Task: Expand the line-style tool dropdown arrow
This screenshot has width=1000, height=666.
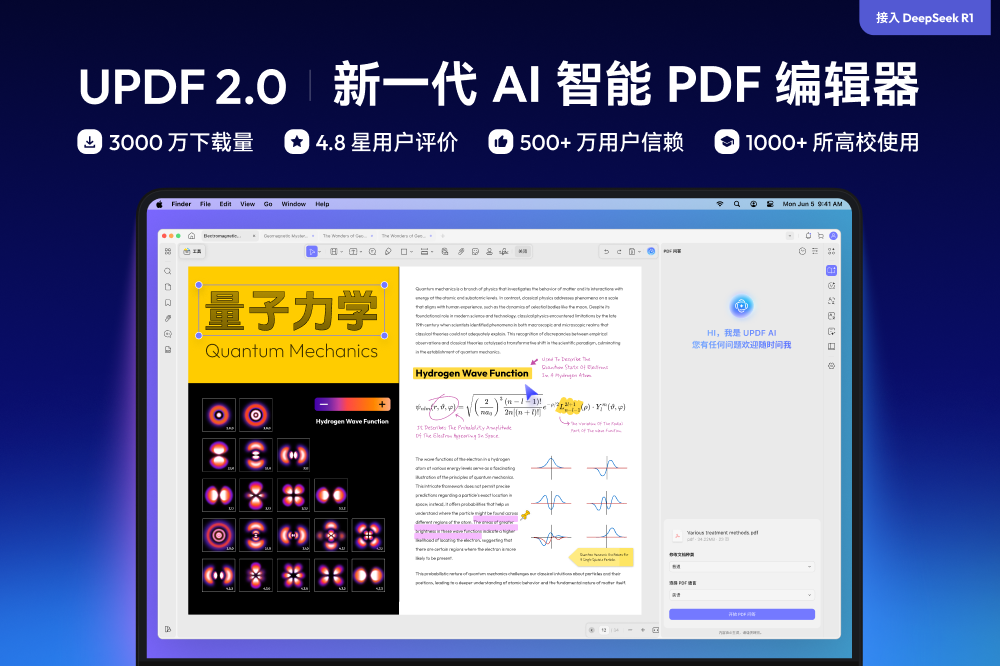Action: point(432,252)
